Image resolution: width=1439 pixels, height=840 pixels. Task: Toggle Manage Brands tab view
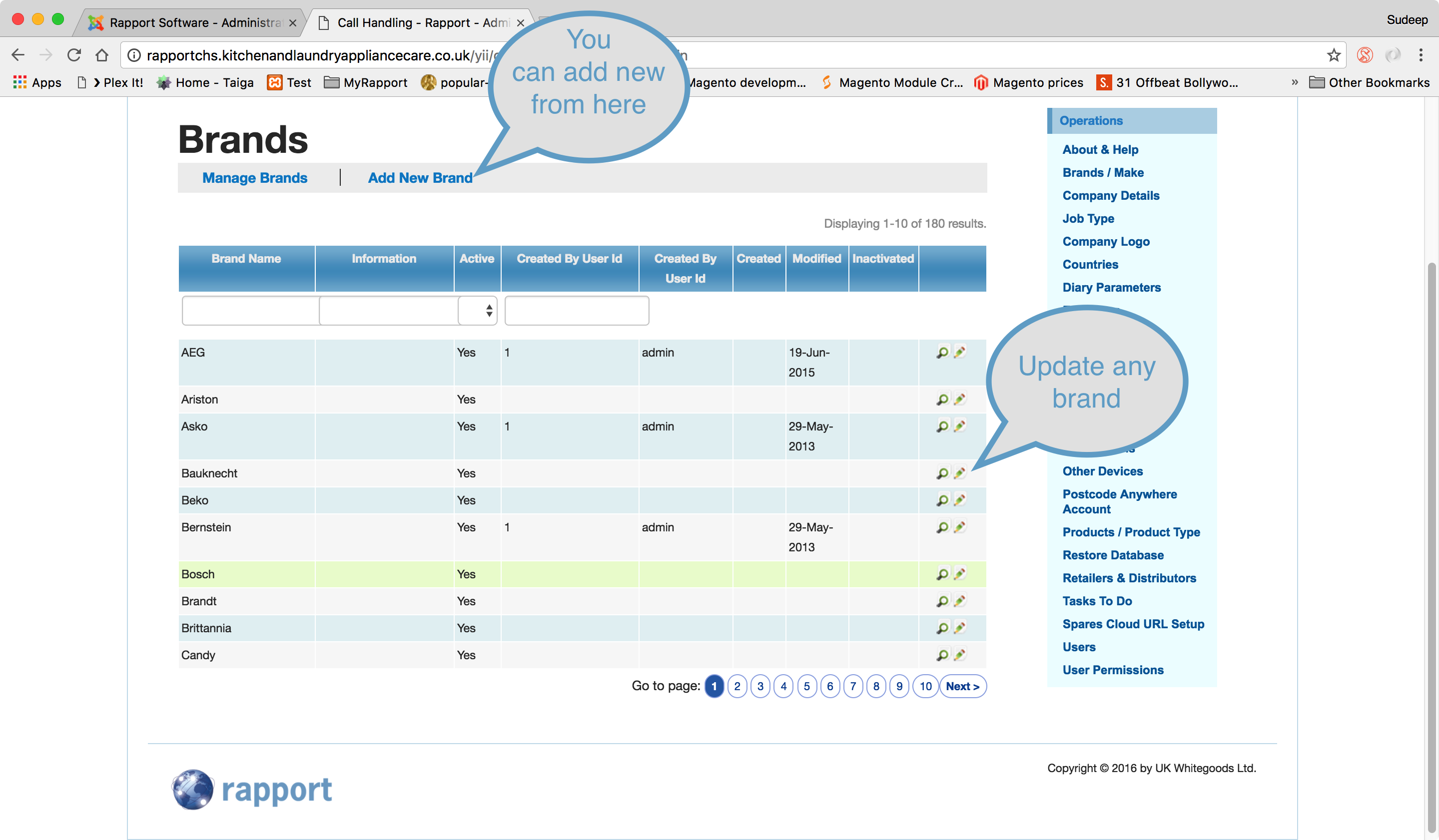click(255, 178)
